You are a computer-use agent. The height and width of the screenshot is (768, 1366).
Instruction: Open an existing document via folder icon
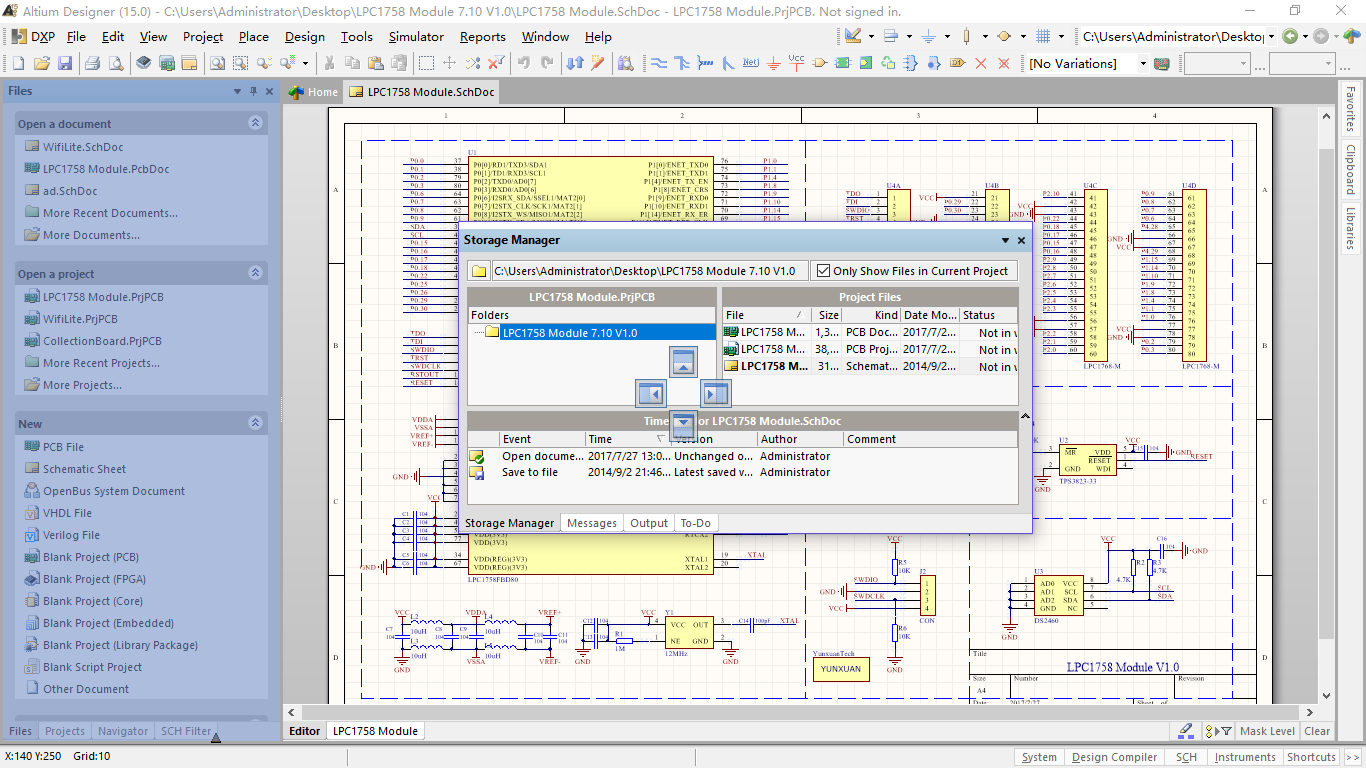41,63
